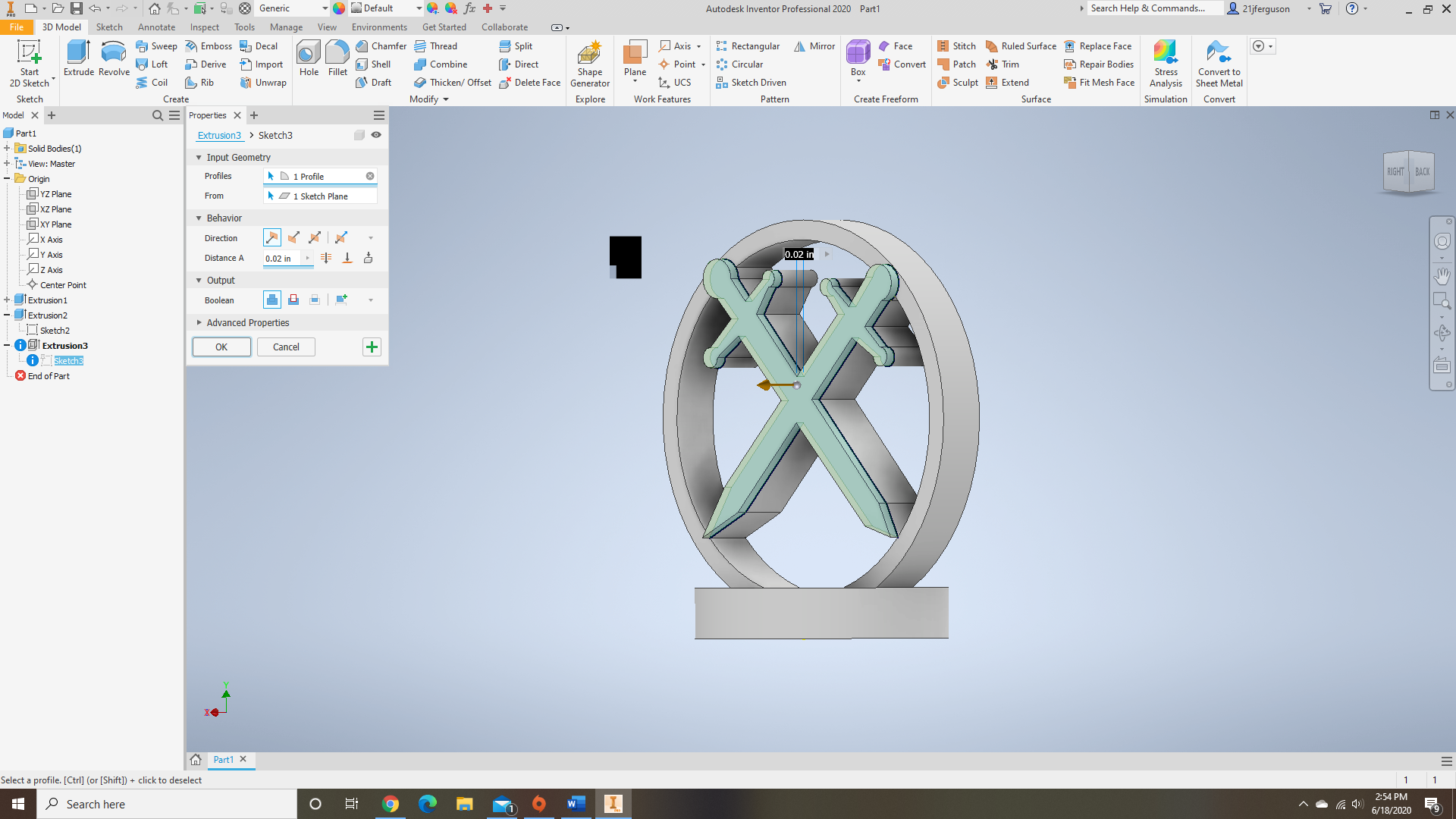Image resolution: width=1456 pixels, height=819 pixels.
Task: Choose New Solid boolean output
Action: point(341,300)
